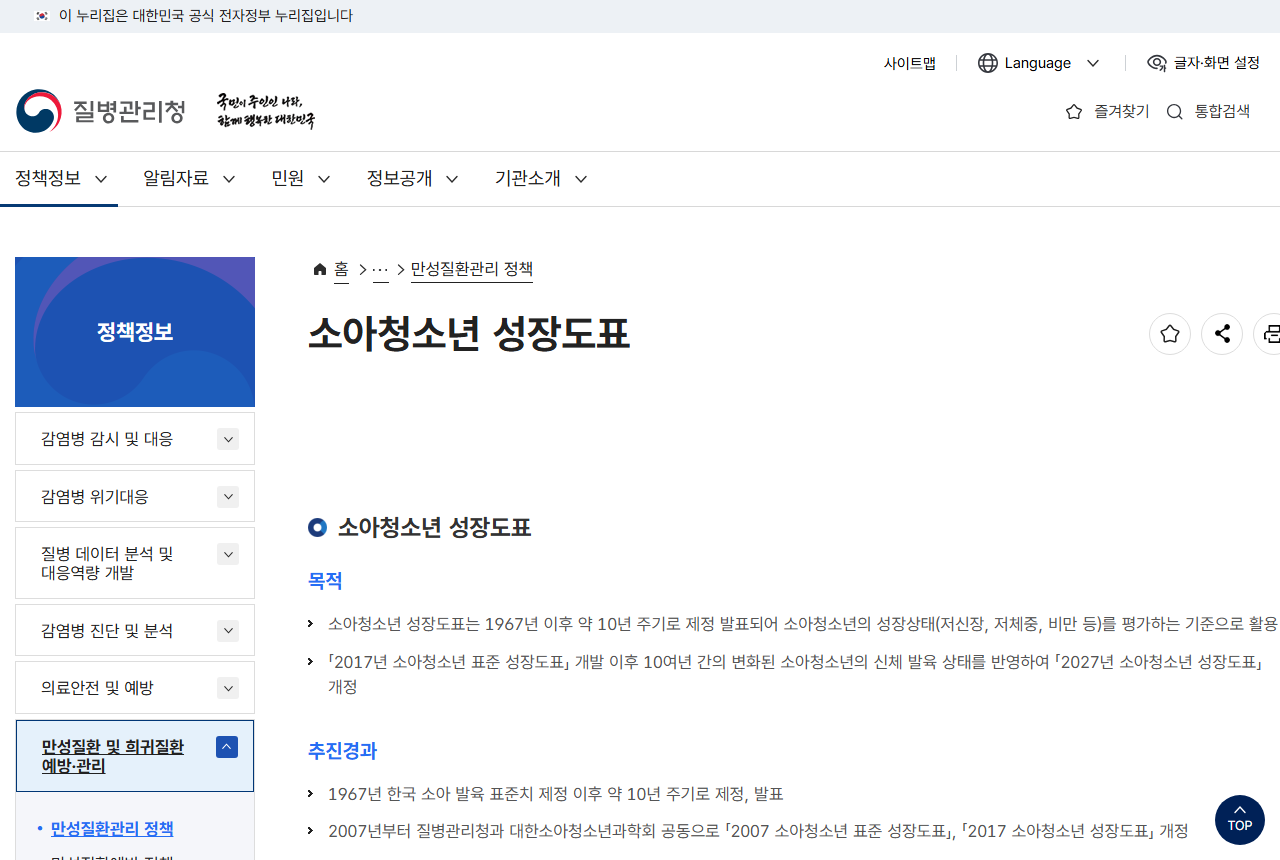Open font and screen settings eye icon
The height and width of the screenshot is (860, 1280).
pyautogui.click(x=1157, y=63)
